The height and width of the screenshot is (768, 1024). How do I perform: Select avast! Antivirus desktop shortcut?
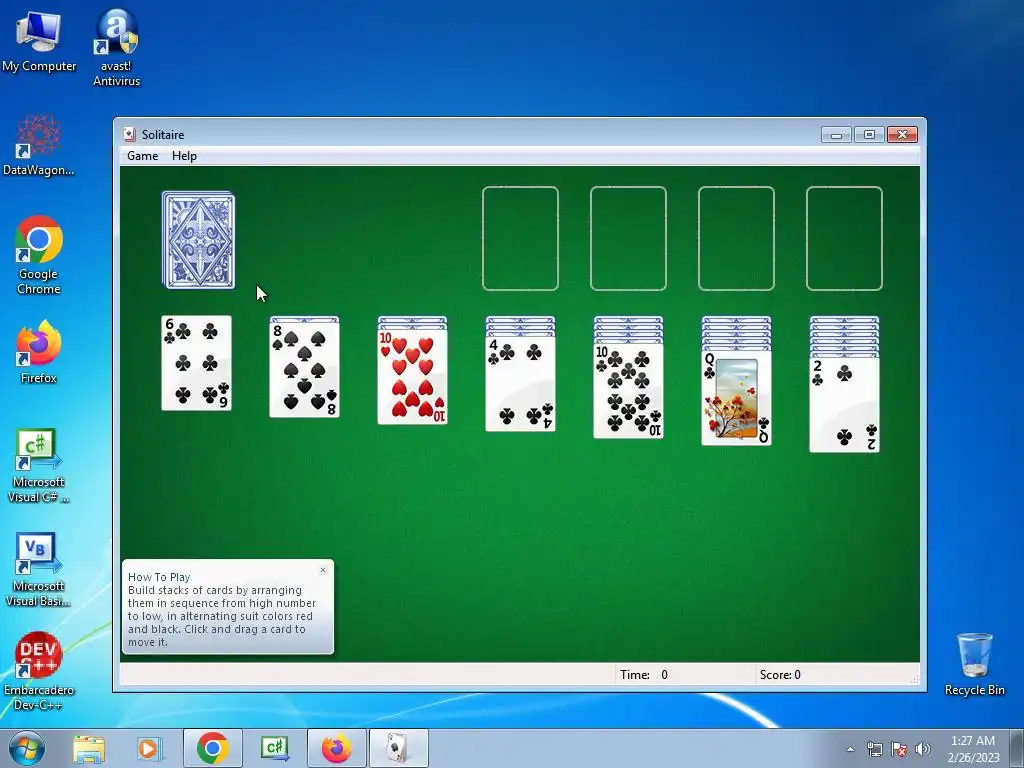pos(116,48)
